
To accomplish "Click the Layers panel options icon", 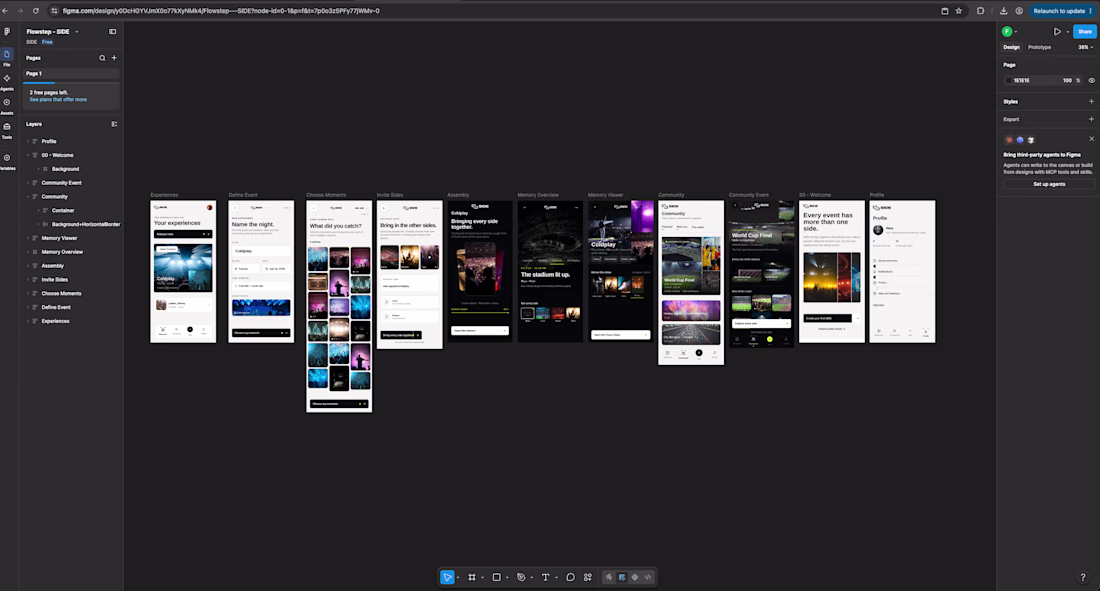I will [114, 124].
